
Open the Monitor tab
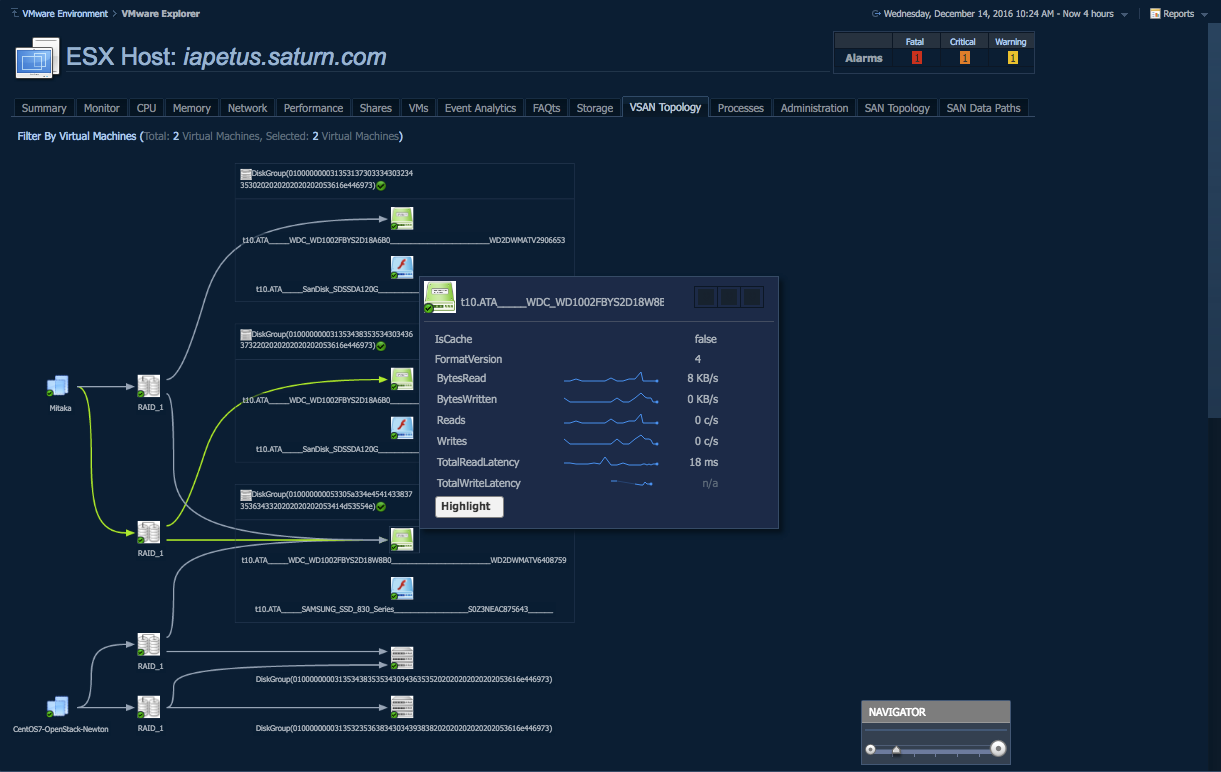point(102,108)
